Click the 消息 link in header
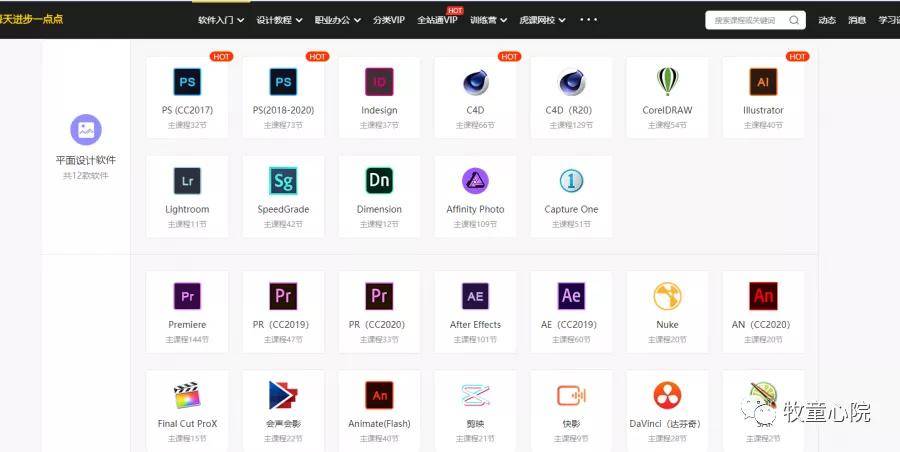Screen dimensions: 900x452 857,20
